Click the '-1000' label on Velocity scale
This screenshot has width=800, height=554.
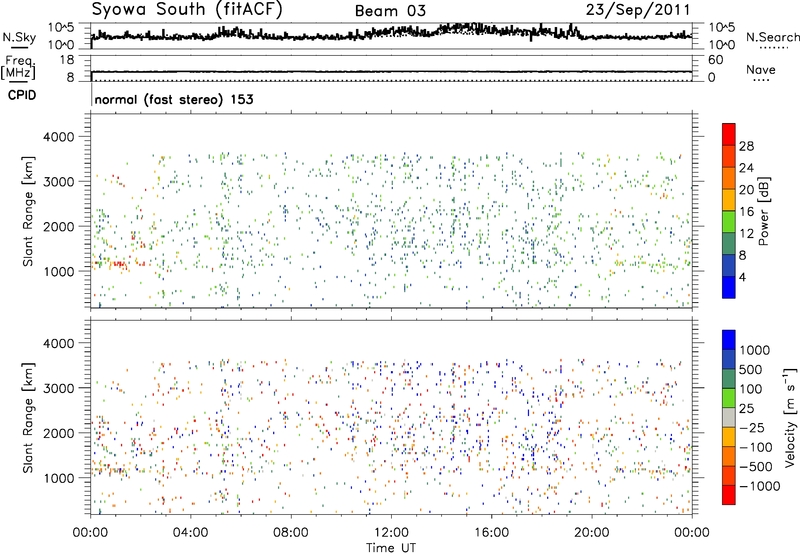click(760, 486)
